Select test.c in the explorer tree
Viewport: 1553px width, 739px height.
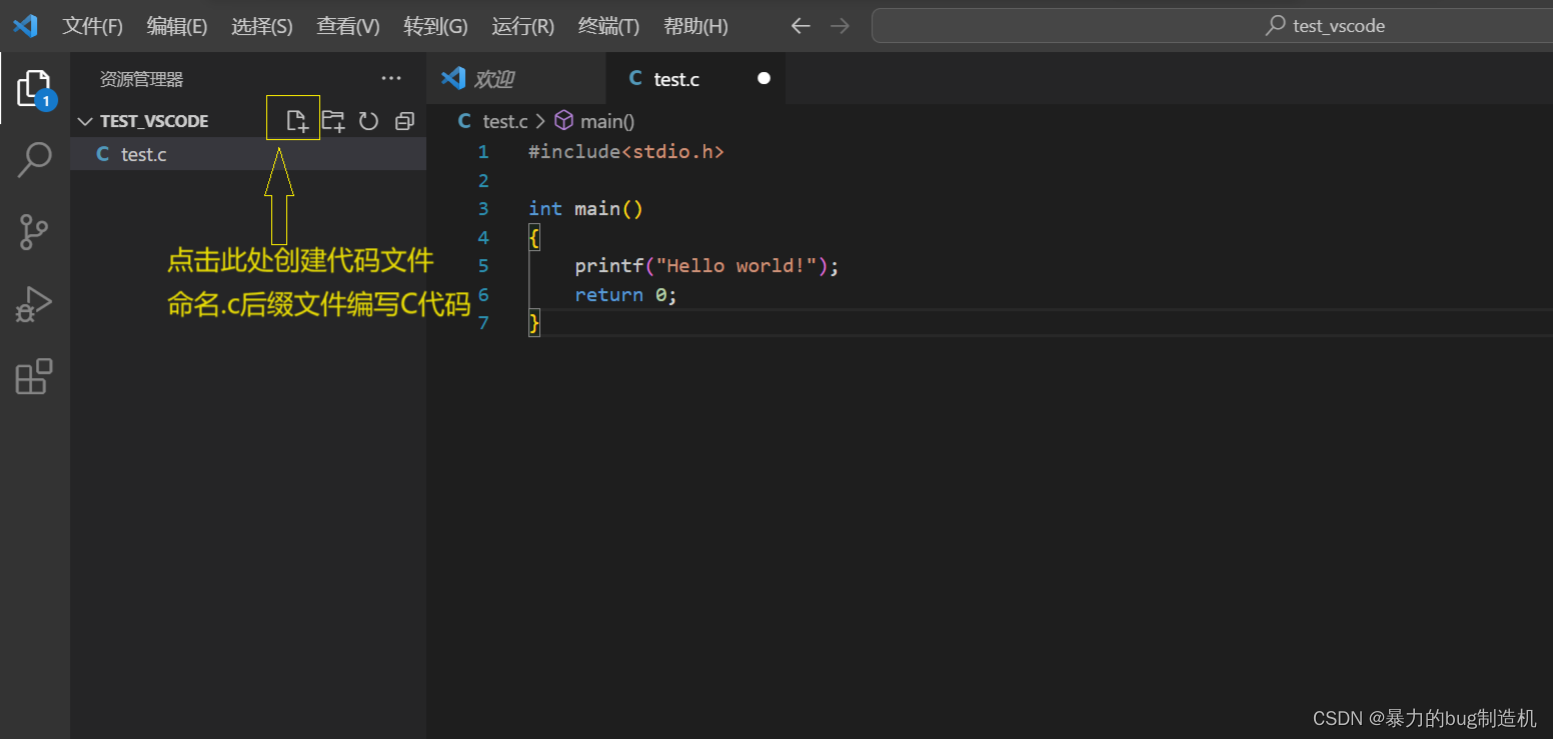pos(248,154)
